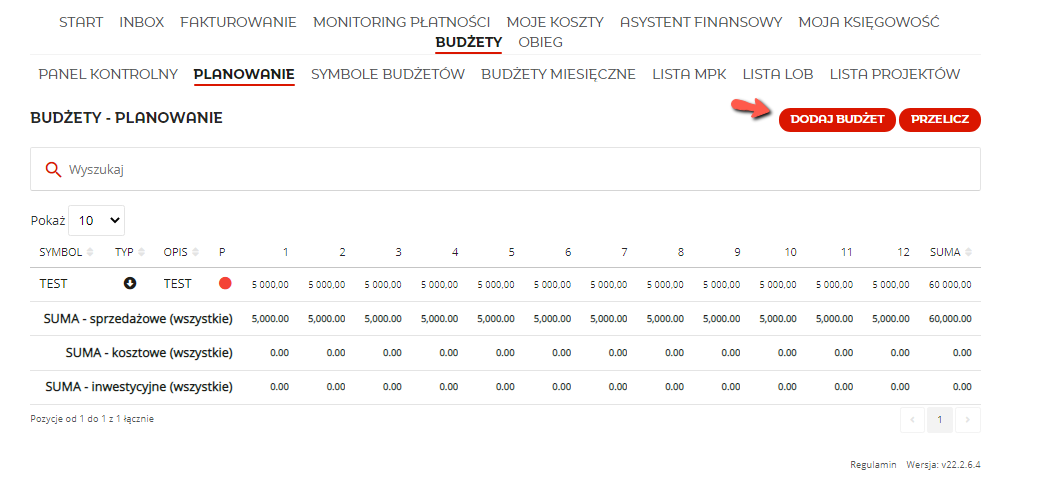This screenshot has width=1040, height=493.
Task: Switch to SYMBOLE BUDŻETÓW tab
Action: click(388, 74)
